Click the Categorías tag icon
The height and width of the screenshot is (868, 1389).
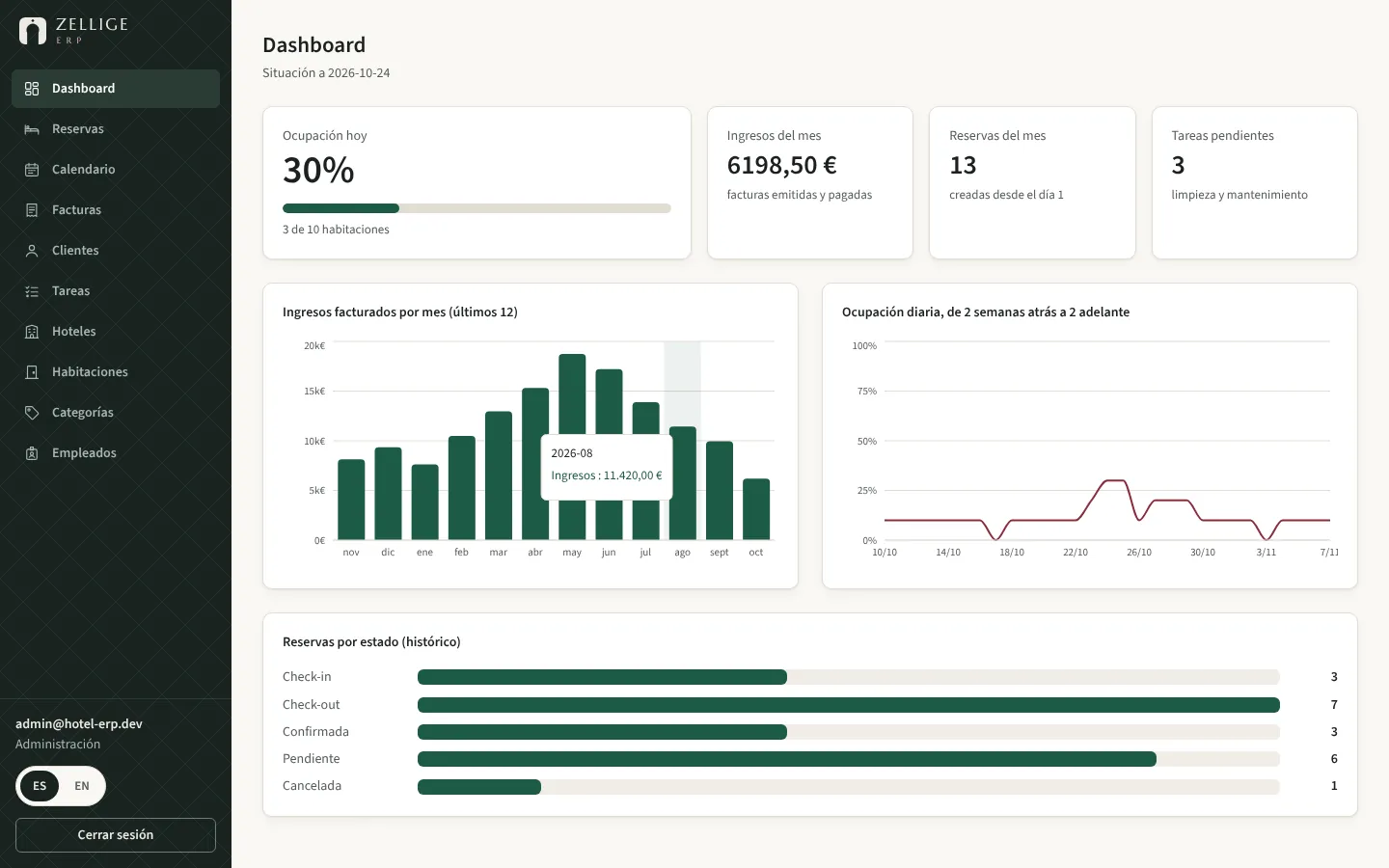point(32,413)
